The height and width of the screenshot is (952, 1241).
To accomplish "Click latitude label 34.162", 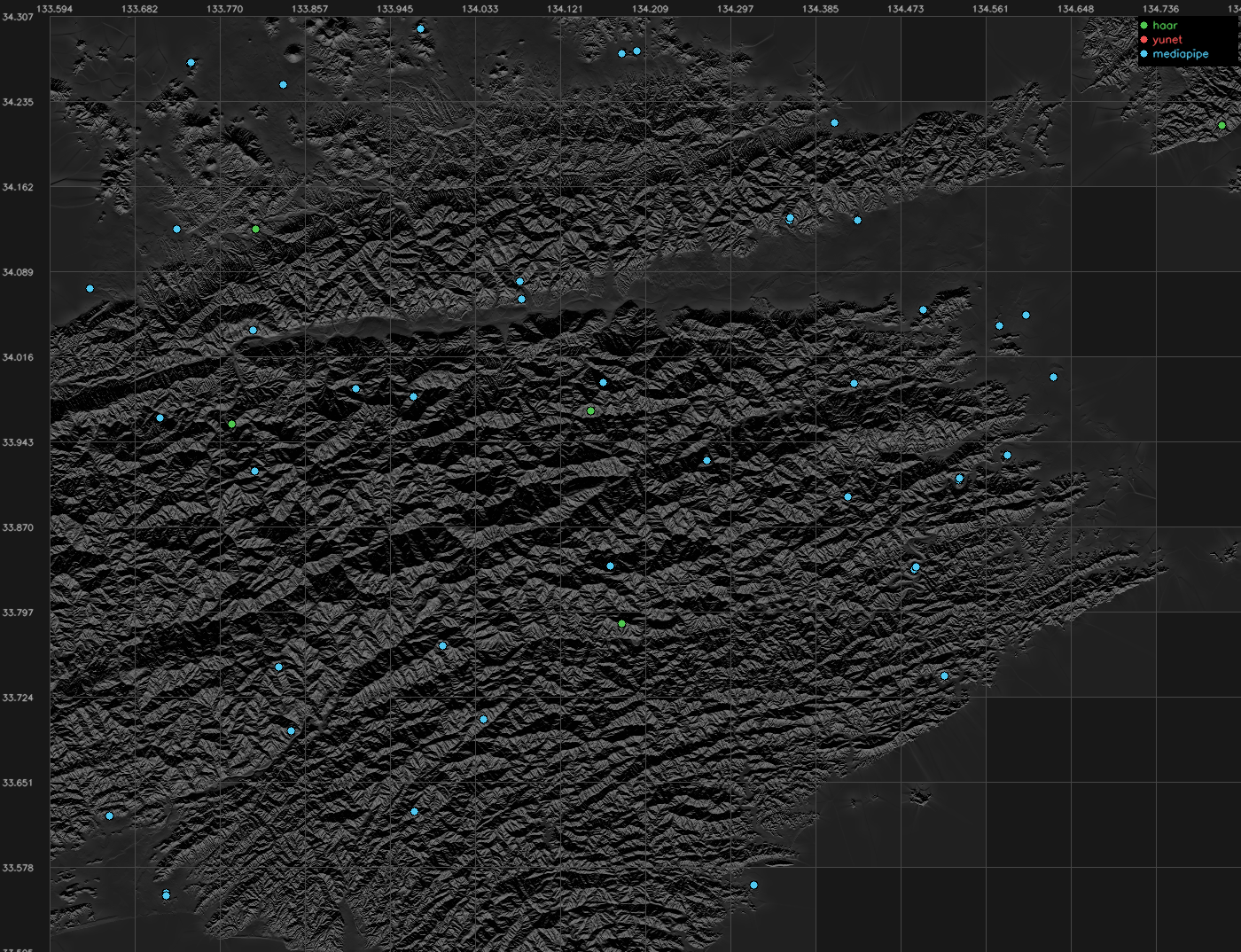I will 18,187.
